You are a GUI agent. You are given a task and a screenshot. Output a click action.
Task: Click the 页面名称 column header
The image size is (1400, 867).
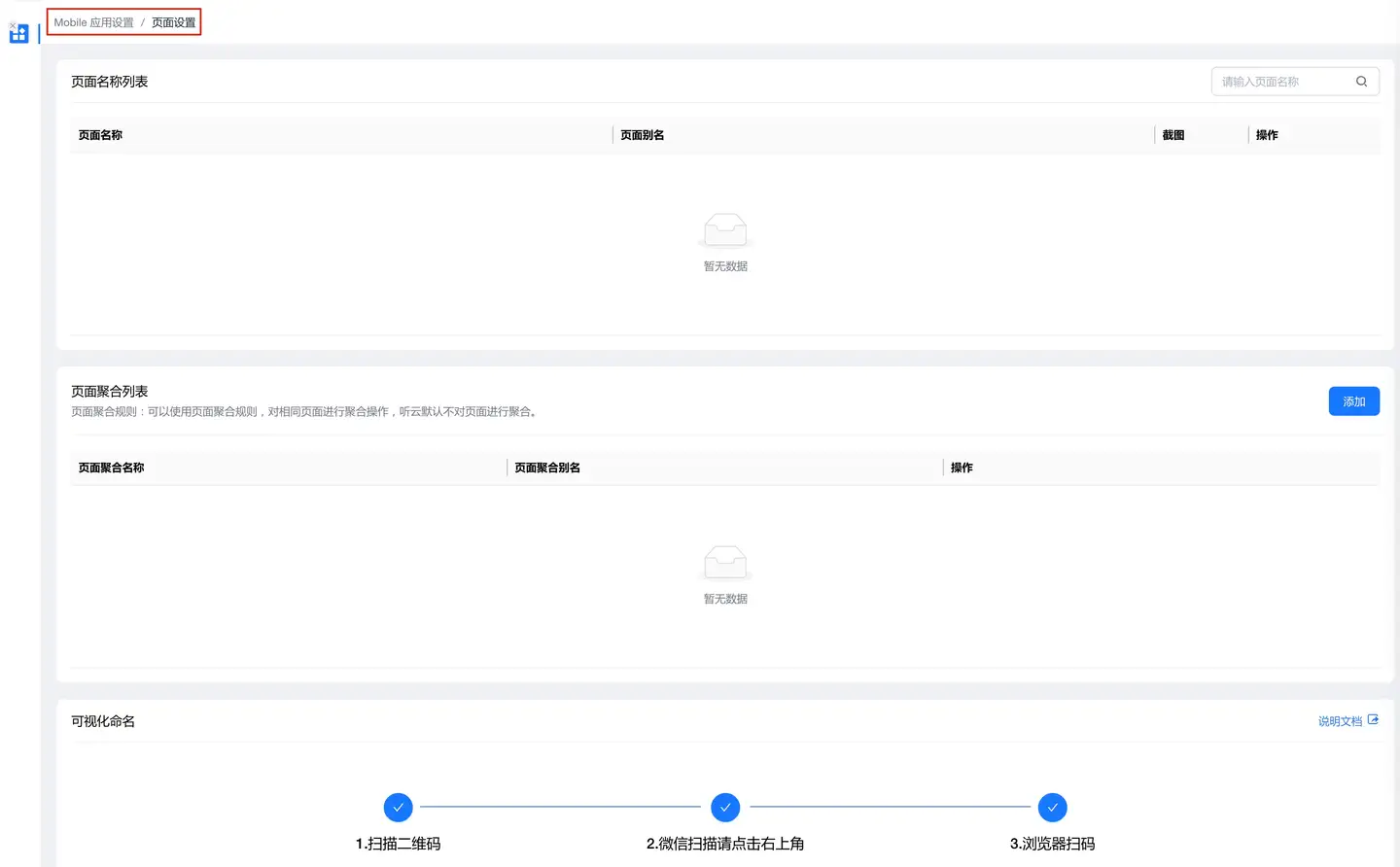click(100, 135)
